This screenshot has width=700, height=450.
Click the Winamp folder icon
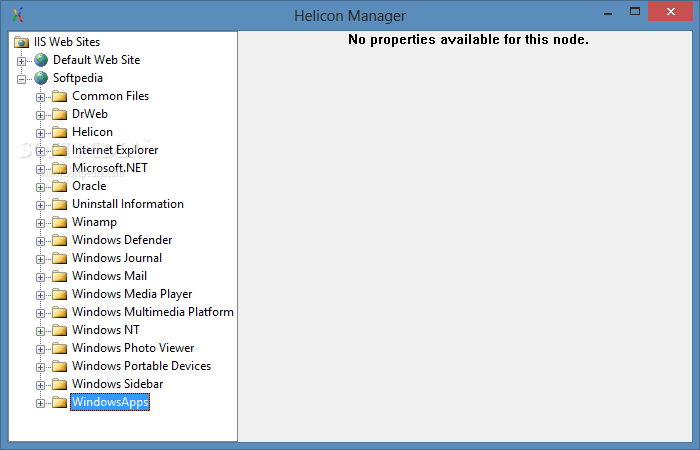pyautogui.click(x=59, y=222)
